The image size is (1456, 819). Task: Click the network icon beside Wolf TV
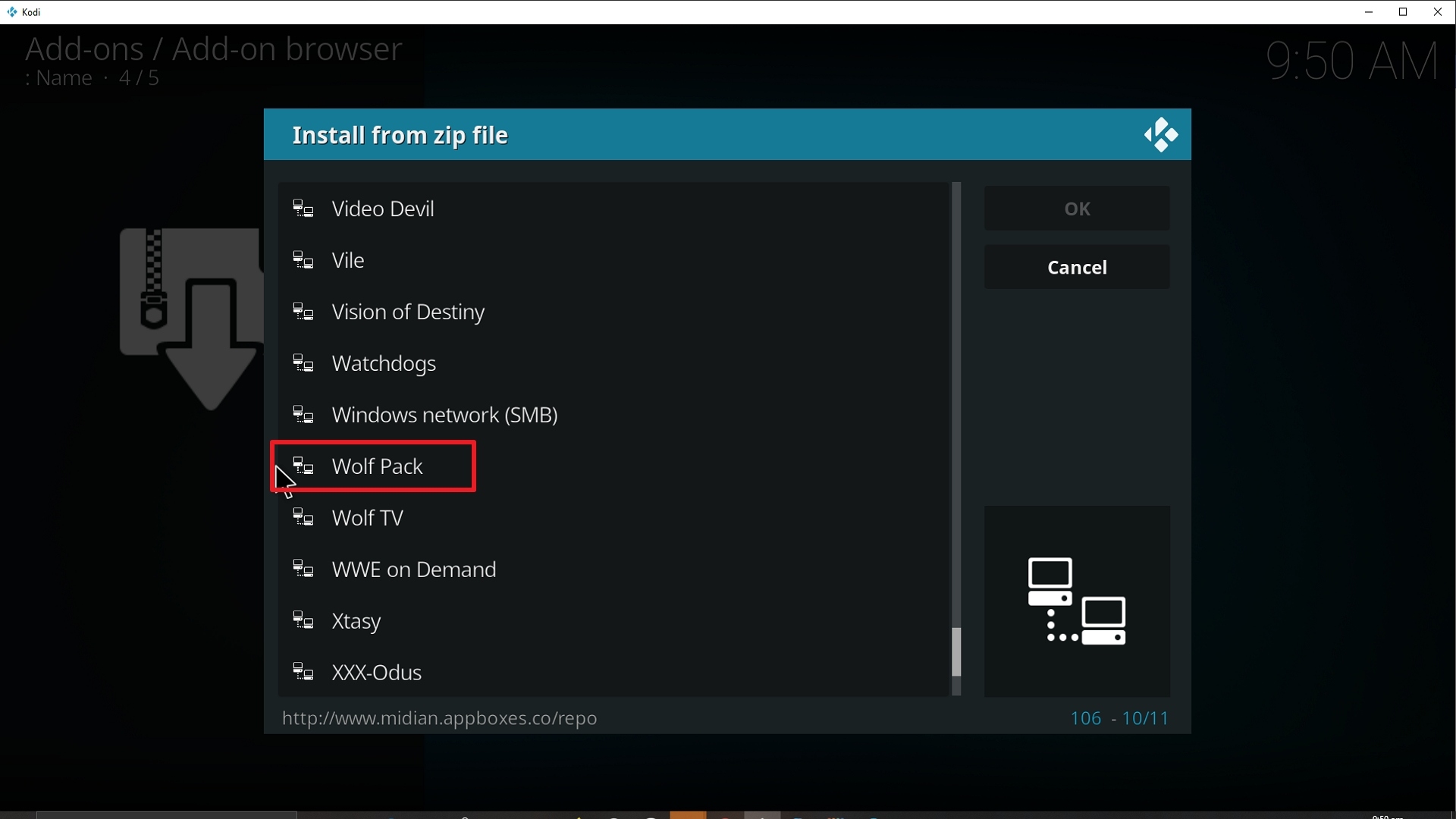303,518
